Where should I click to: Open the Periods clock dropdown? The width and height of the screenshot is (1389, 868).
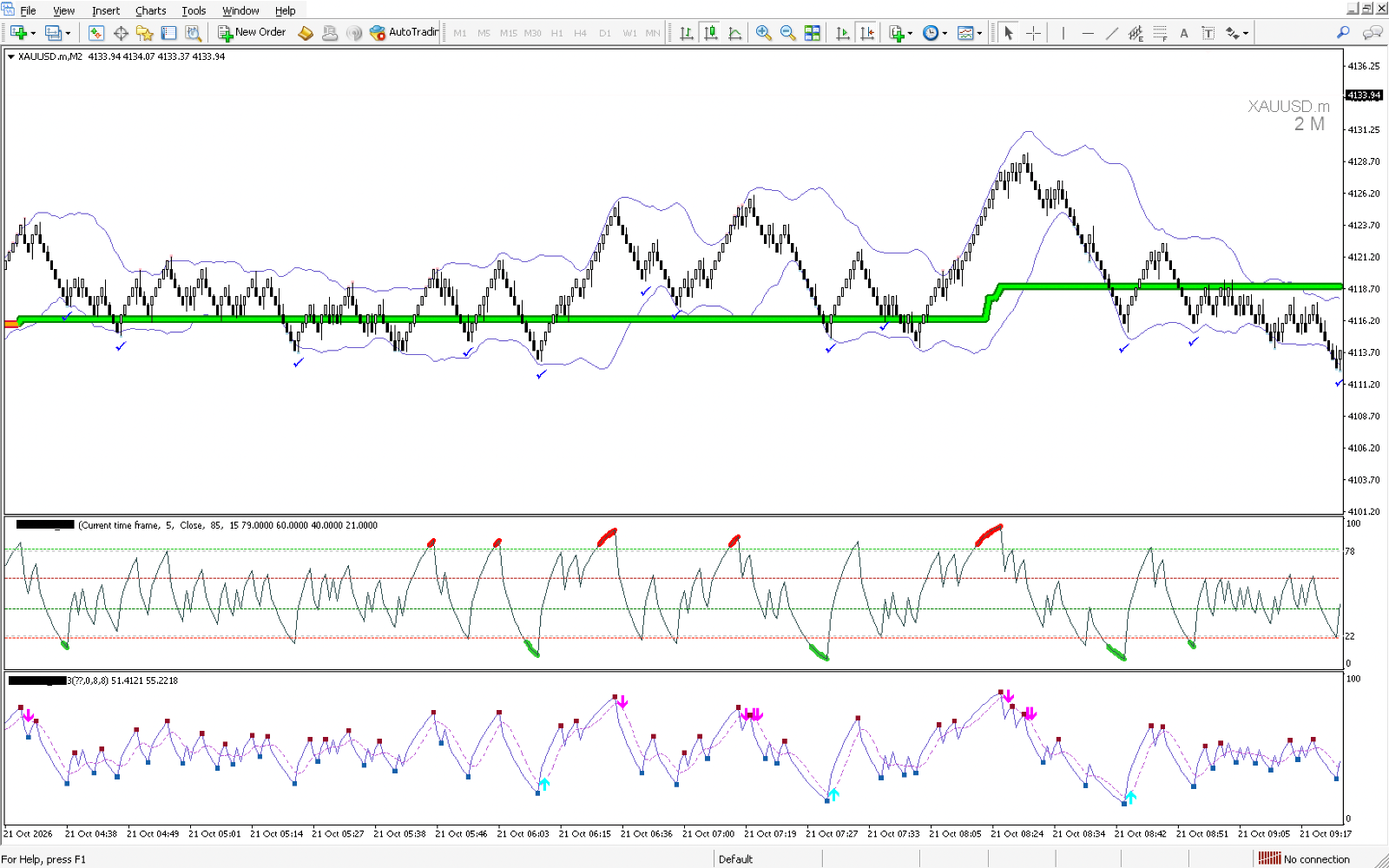pos(935,33)
